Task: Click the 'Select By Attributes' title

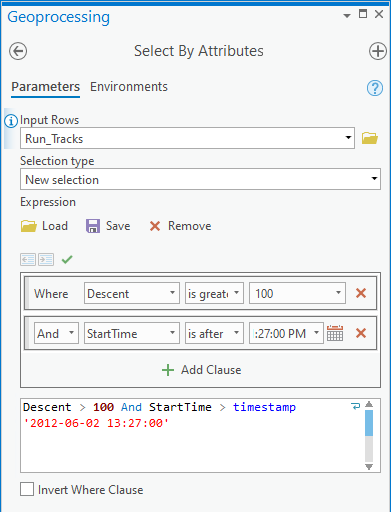Action: (x=199, y=51)
